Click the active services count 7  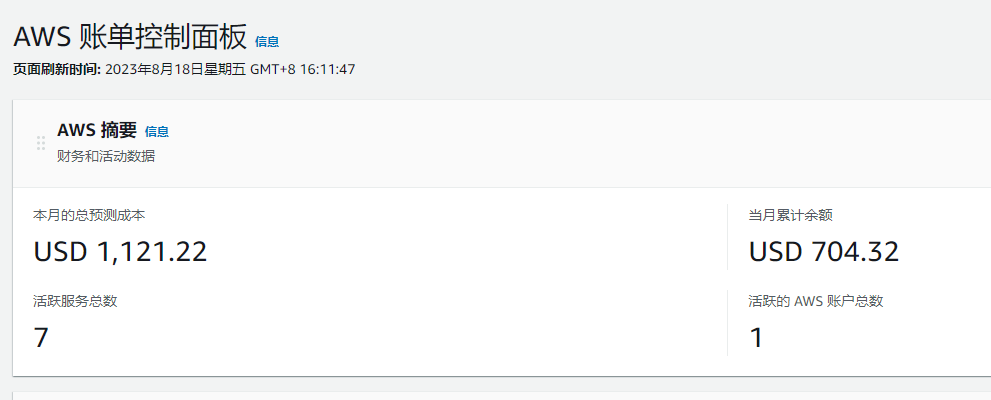[x=41, y=338]
